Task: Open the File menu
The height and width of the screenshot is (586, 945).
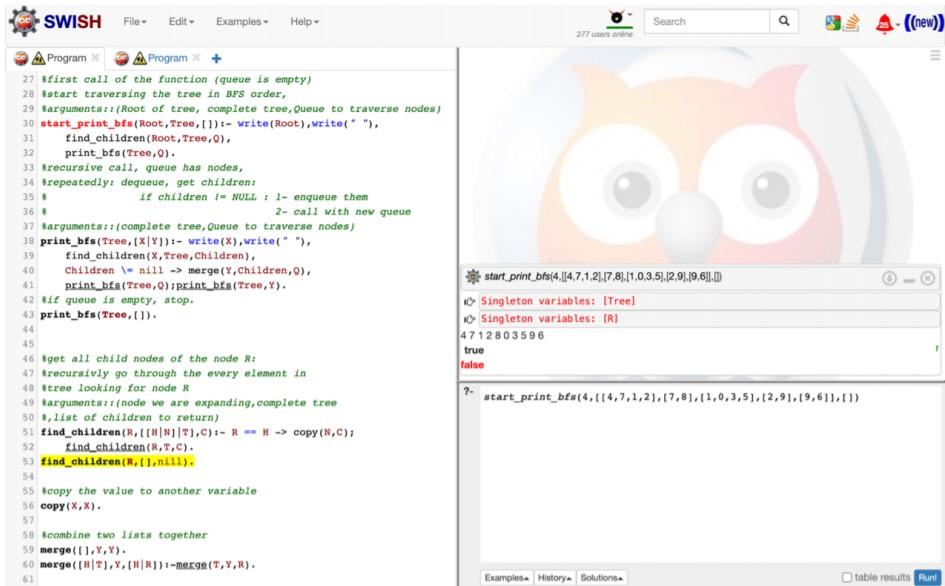Action: click(134, 22)
